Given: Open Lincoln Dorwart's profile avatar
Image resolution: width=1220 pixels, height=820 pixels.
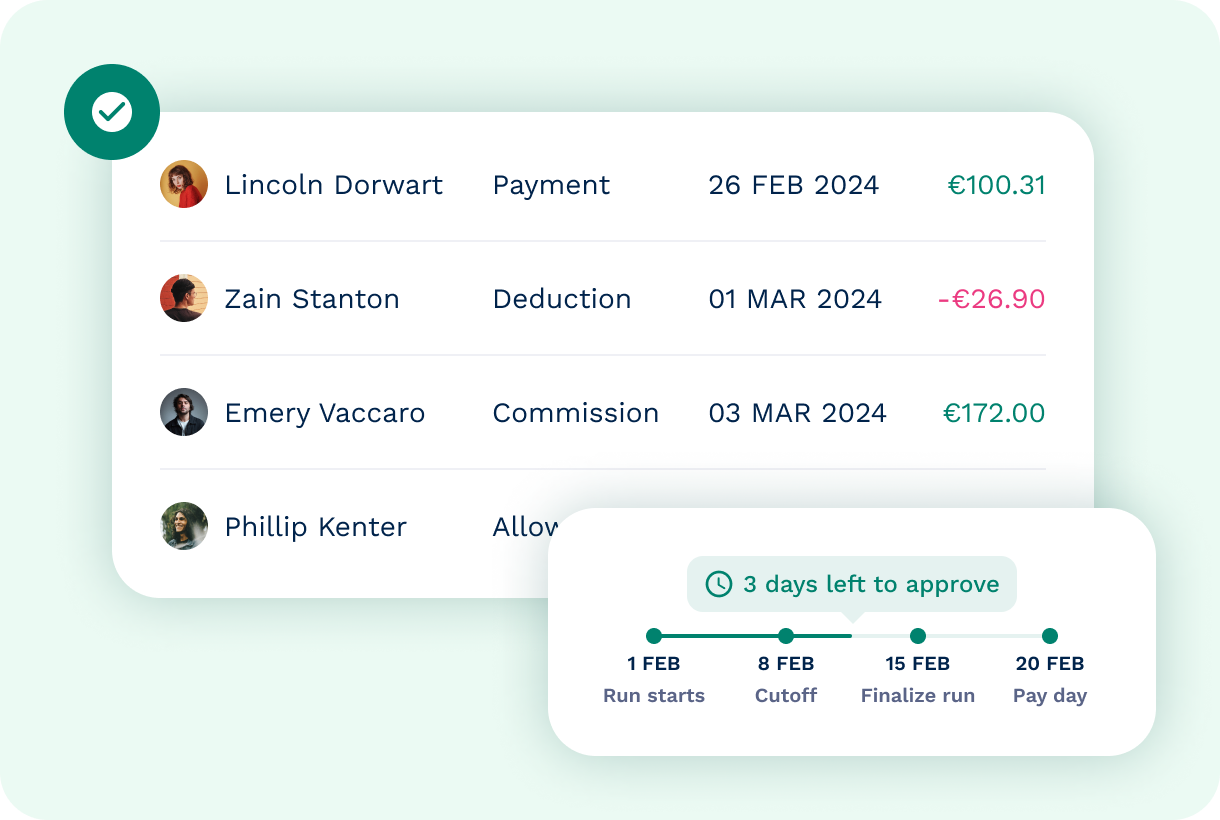Looking at the screenshot, I should point(184,185).
